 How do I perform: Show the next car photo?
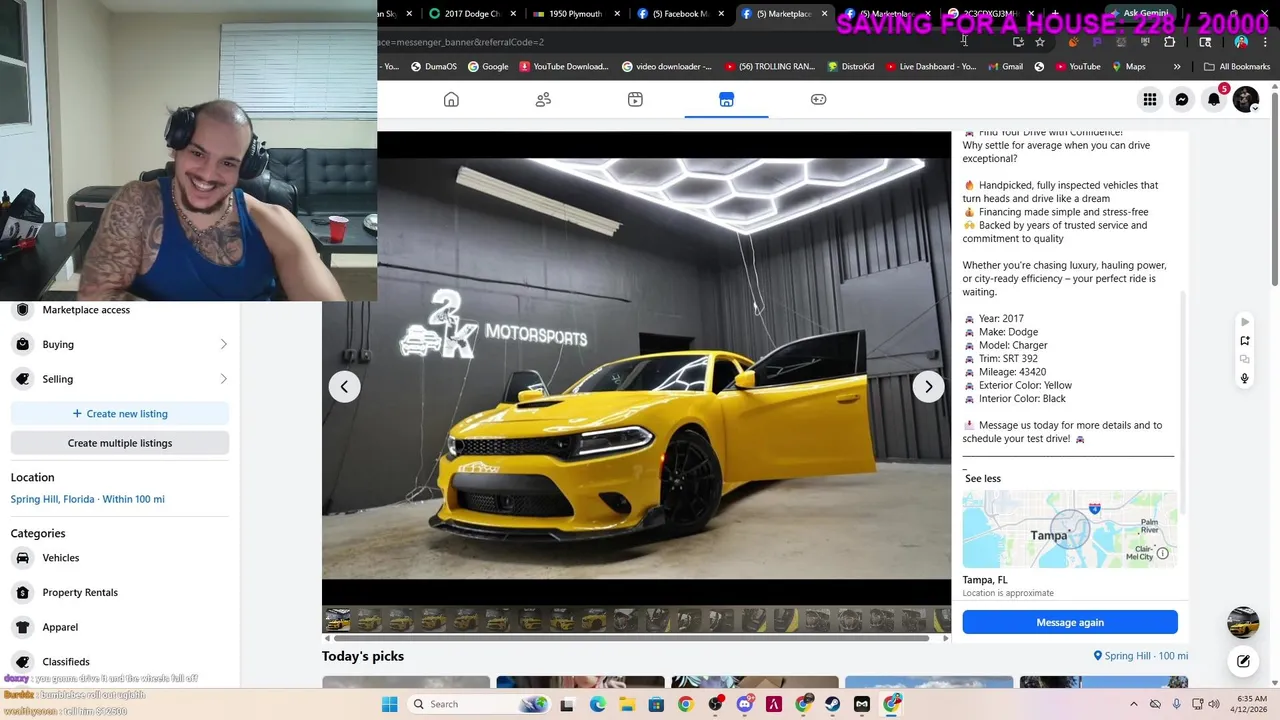[928, 386]
